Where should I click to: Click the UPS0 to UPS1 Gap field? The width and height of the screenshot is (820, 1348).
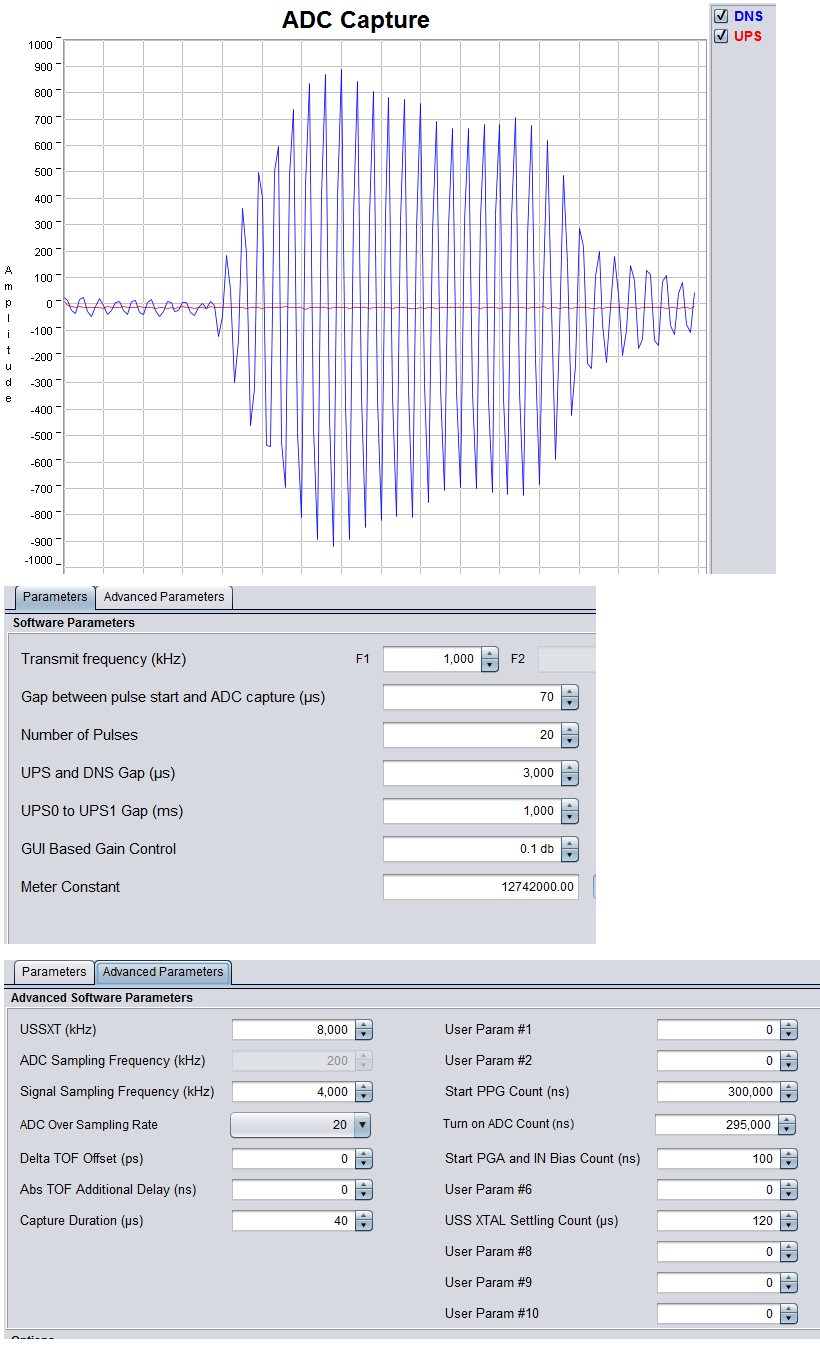(471, 811)
